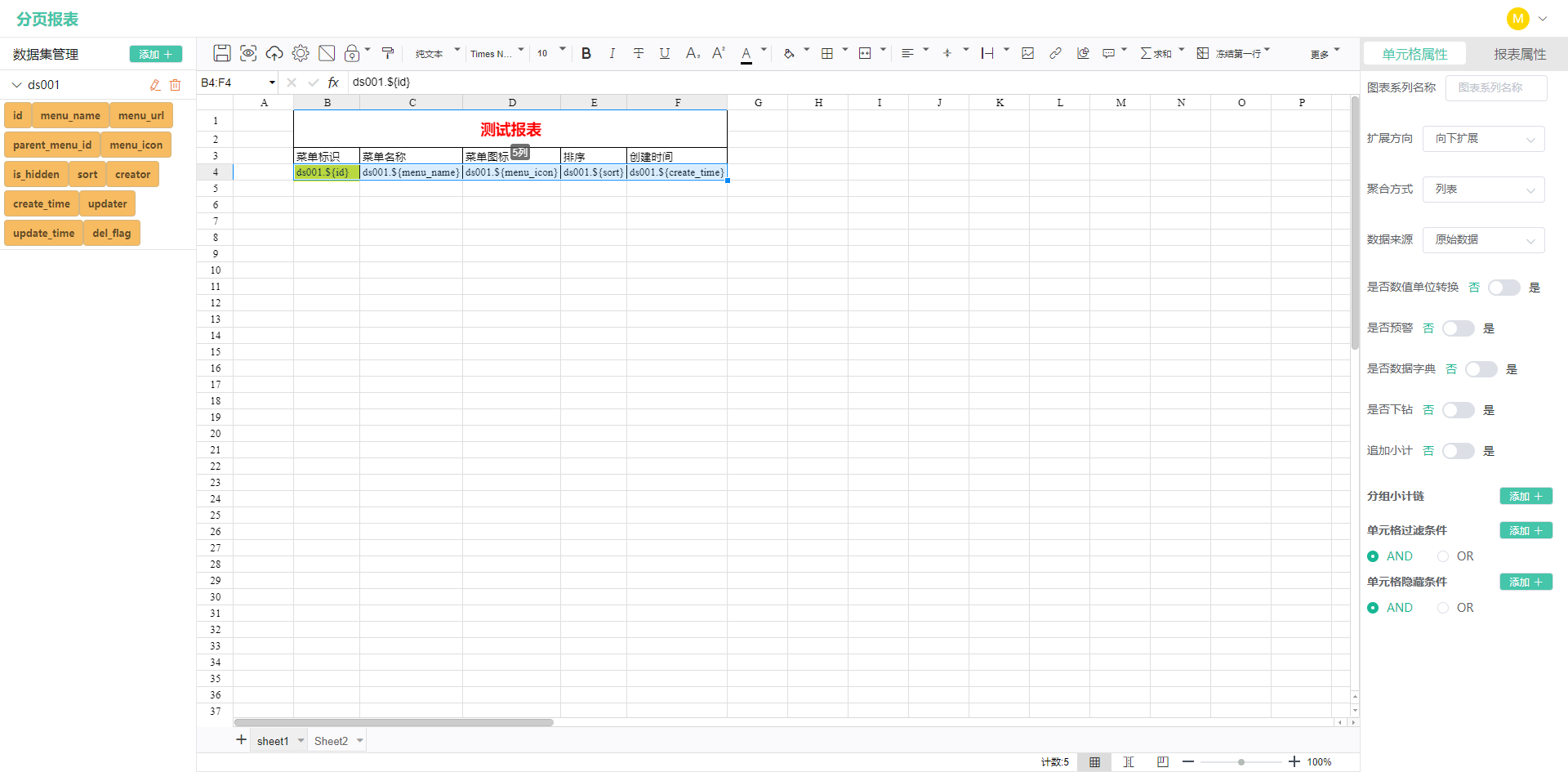
Task: Open the user avatar M menu
Action: [x=1518, y=18]
